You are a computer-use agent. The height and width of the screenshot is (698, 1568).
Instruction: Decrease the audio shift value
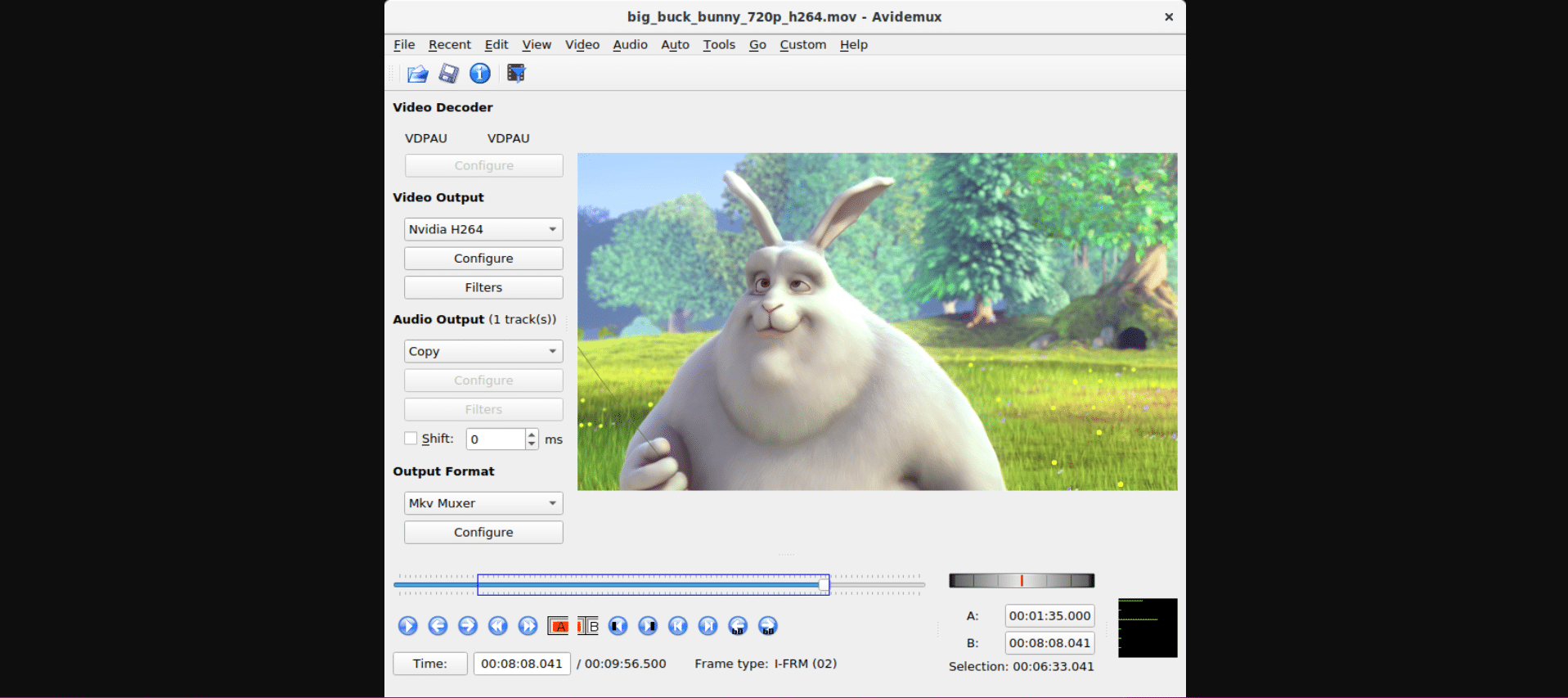pos(532,444)
